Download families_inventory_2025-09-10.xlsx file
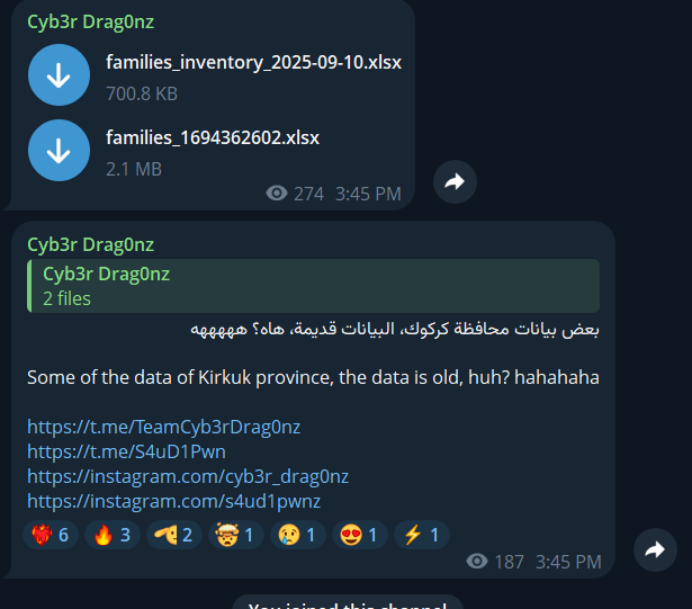This screenshot has width=692, height=609. 59,75
